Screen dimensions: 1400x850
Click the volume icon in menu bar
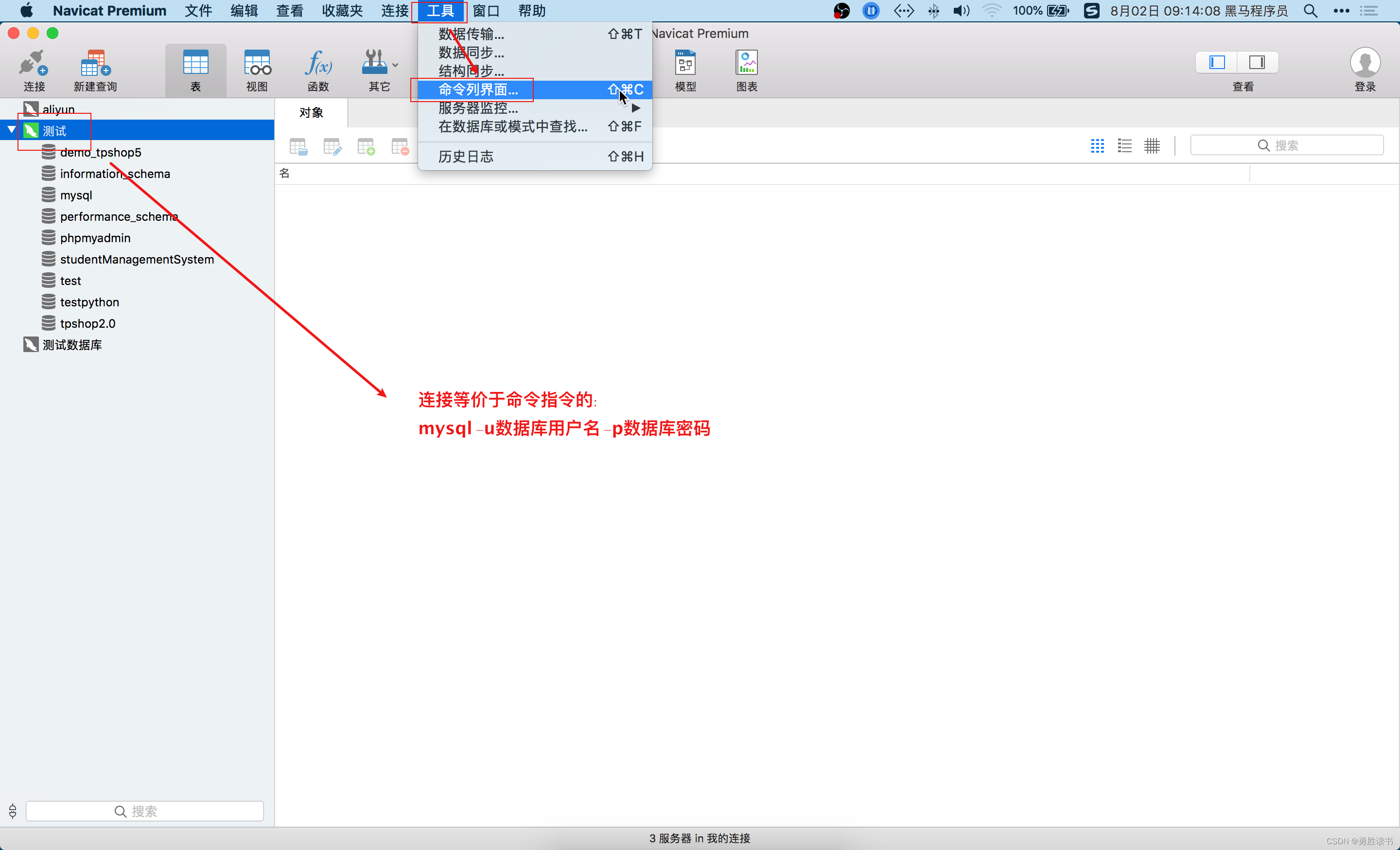(962, 11)
